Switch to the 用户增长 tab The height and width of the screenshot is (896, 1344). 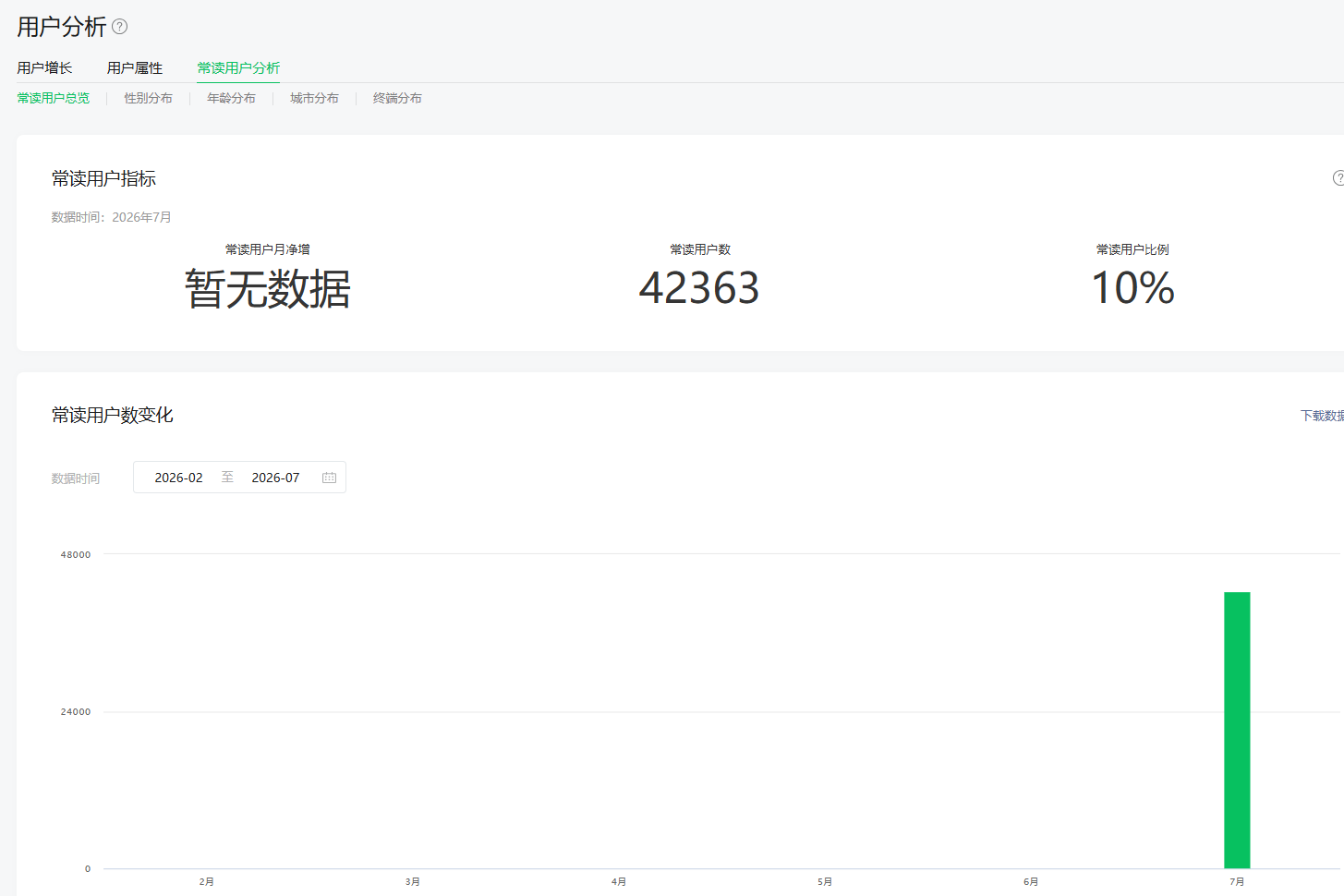(x=44, y=67)
